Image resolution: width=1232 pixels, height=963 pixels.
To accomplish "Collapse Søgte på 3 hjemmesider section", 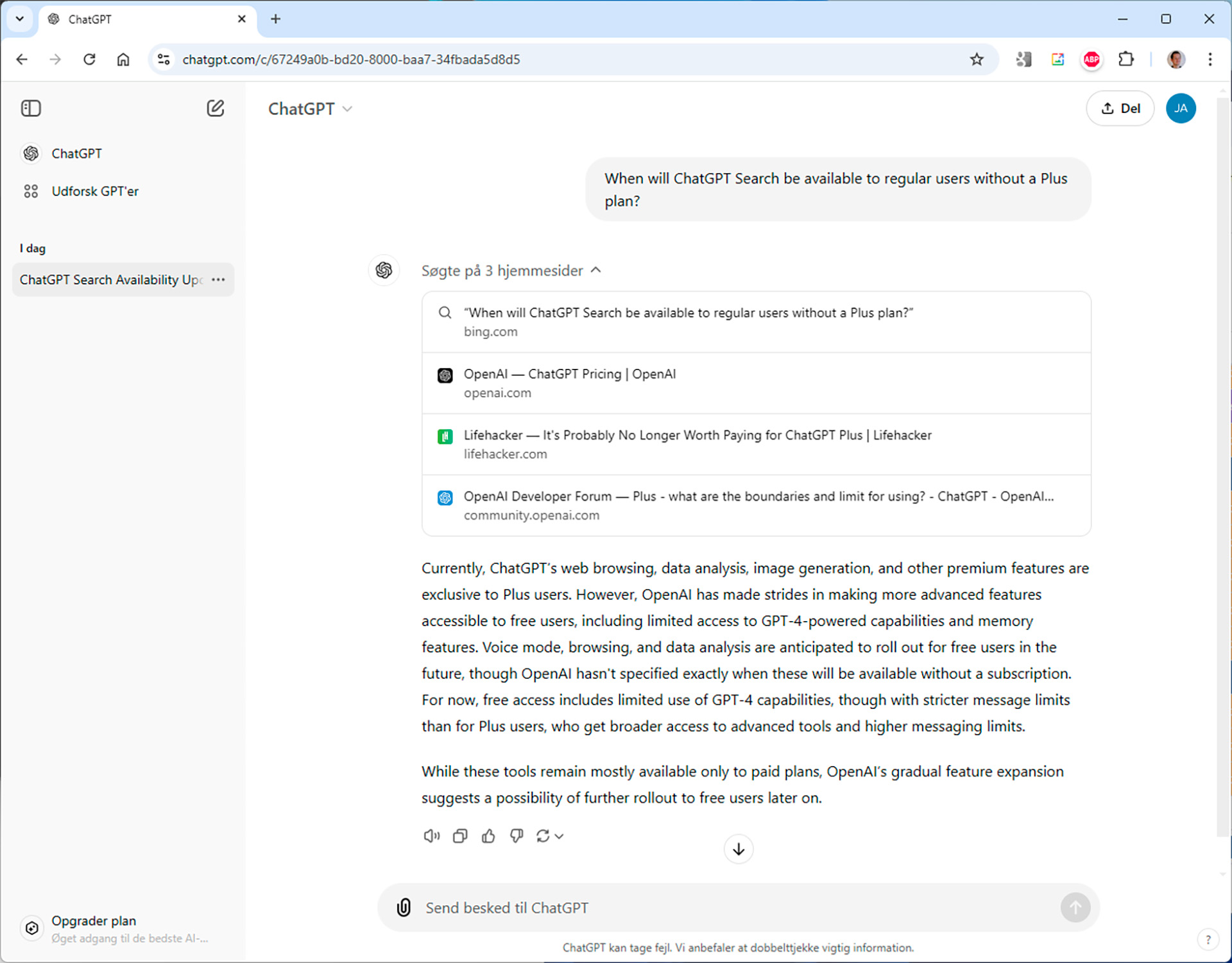I will pos(511,271).
